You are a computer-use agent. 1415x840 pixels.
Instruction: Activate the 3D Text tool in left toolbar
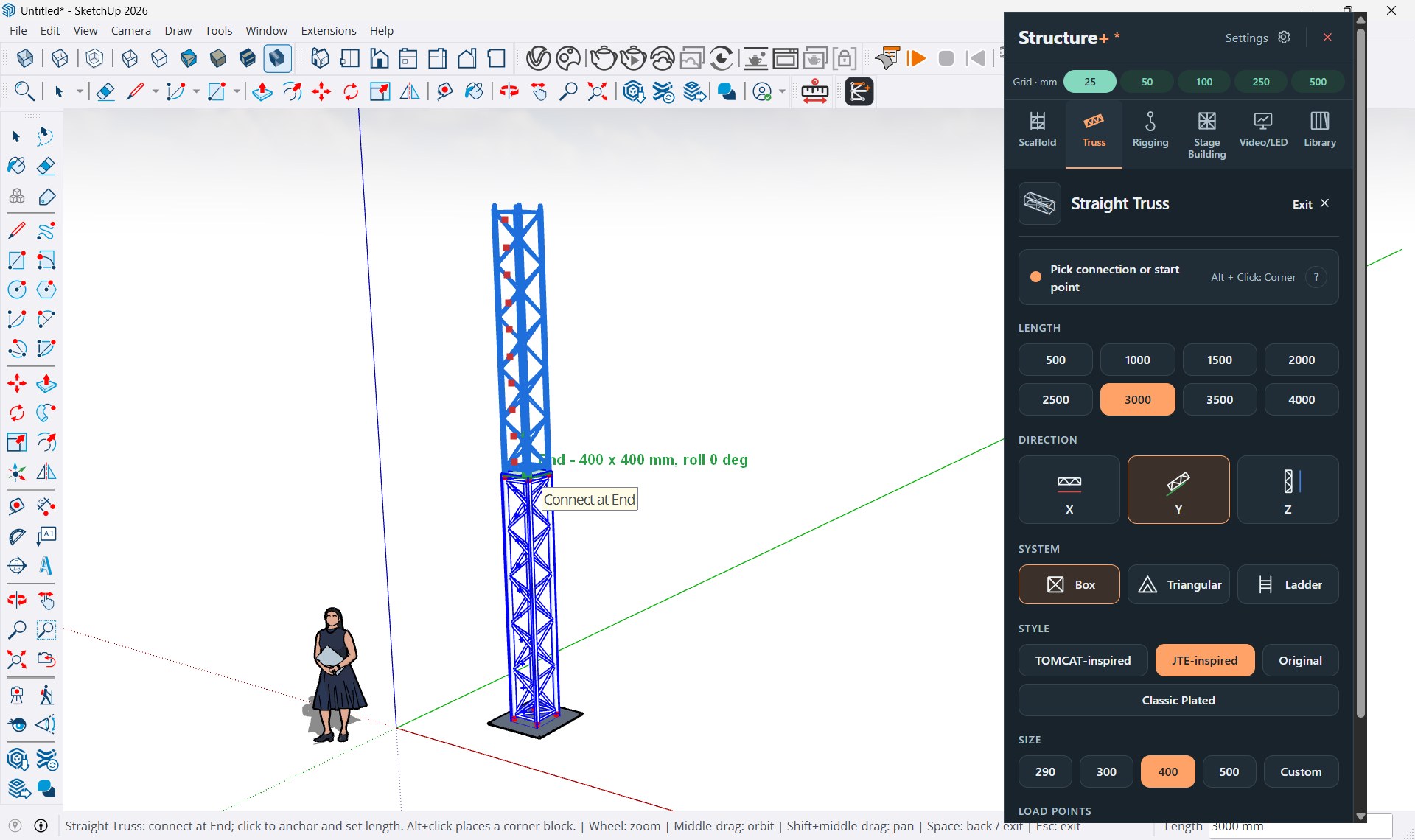(46, 566)
